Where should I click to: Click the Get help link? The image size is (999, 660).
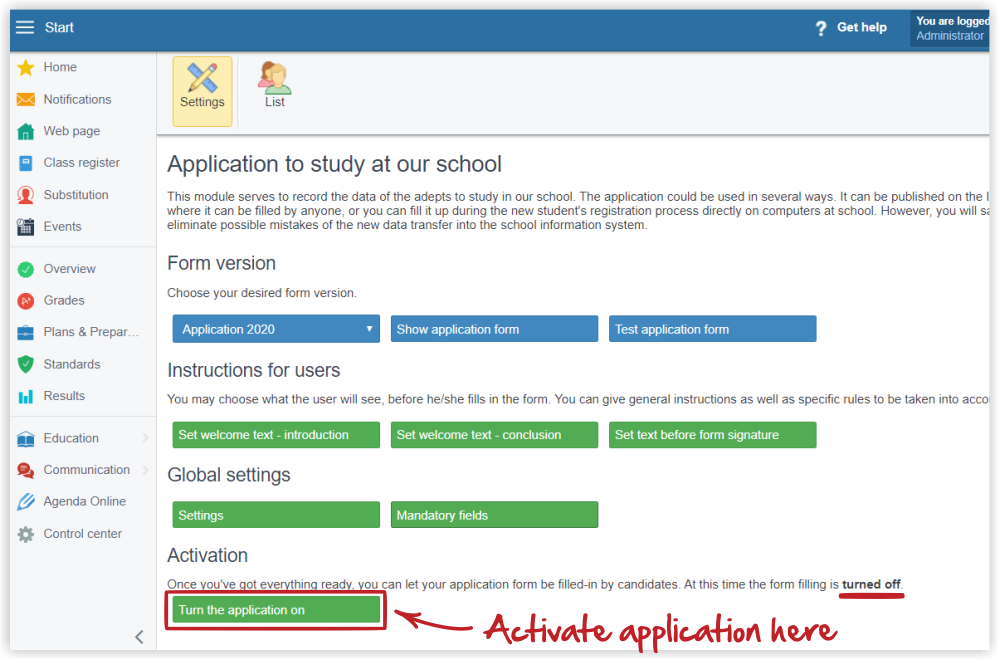(x=861, y=27)
